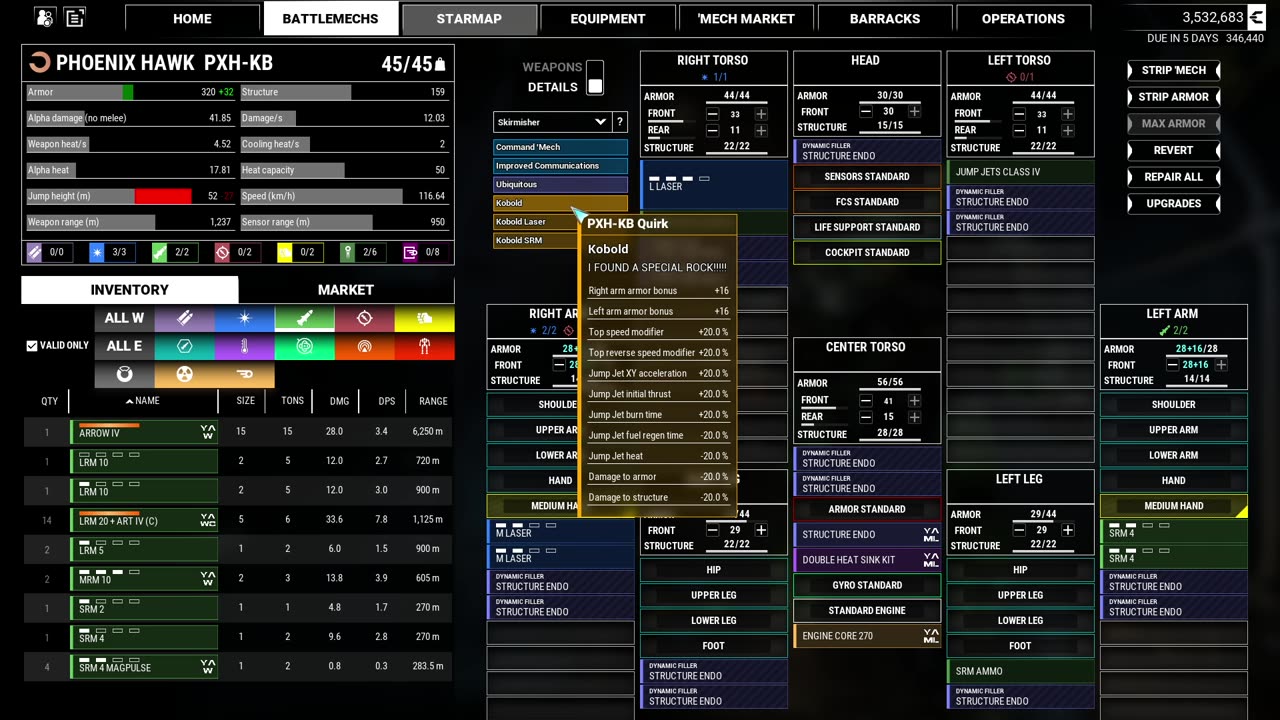The width and height of the screenshot is (1280, 720).
Task: Click the Command 'Mech quirk tag
Action: pos(560,147)
